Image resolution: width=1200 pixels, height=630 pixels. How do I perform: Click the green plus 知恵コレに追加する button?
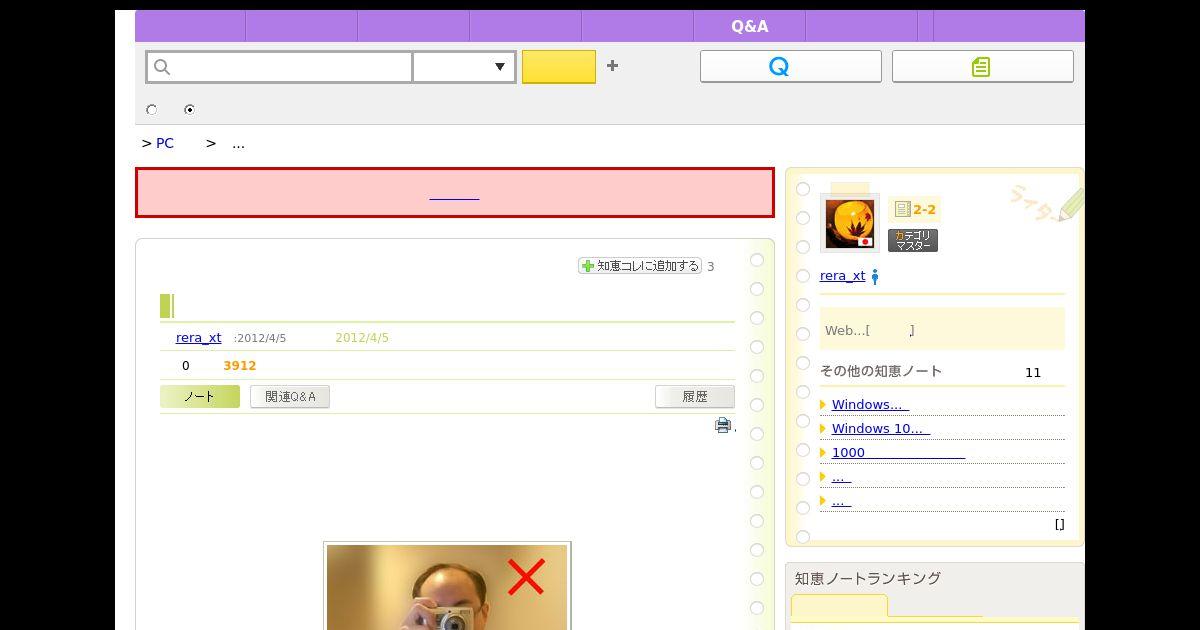coord(639,266)
